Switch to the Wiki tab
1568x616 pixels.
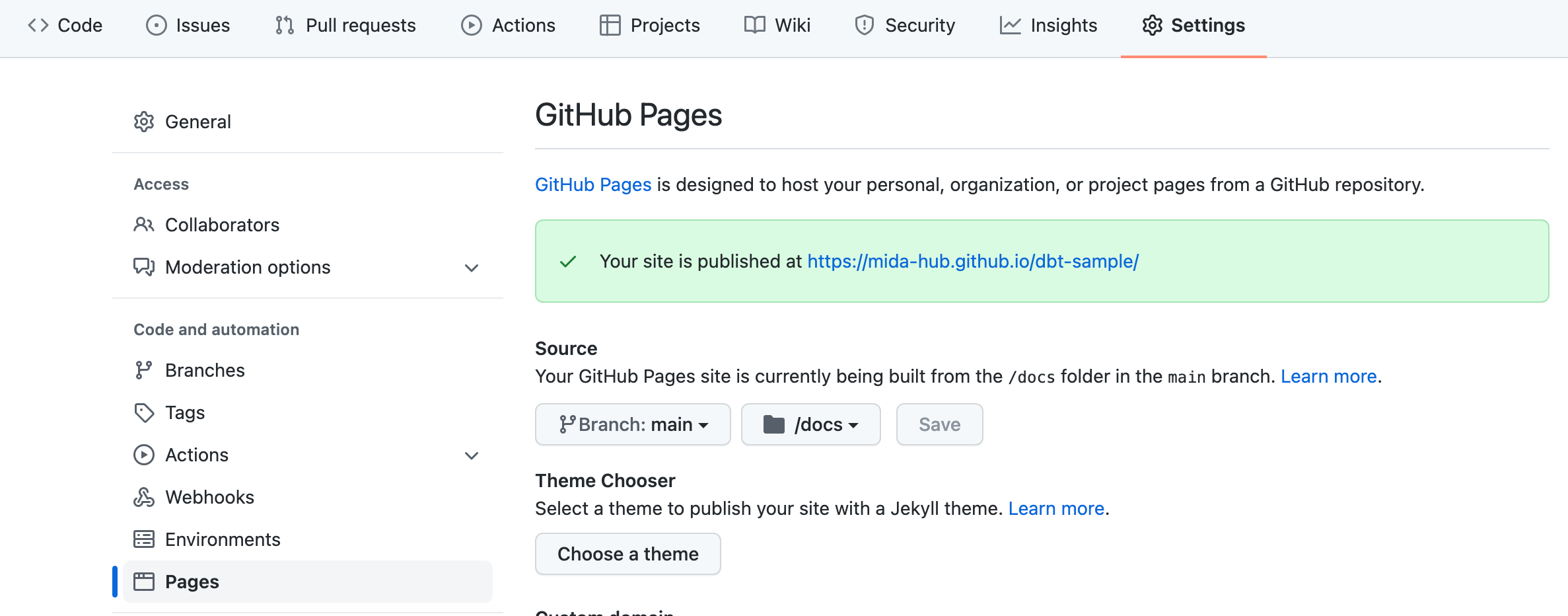(777, 25)
